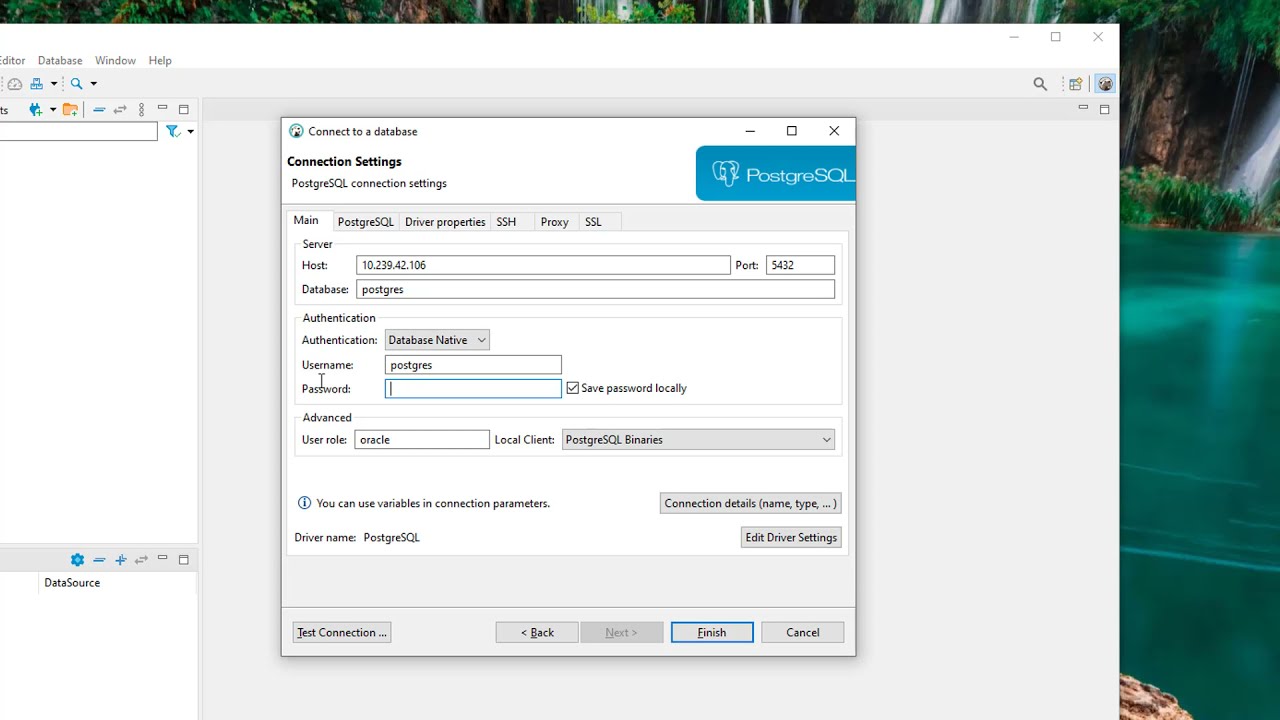Click the Back button

coord(537,632)
